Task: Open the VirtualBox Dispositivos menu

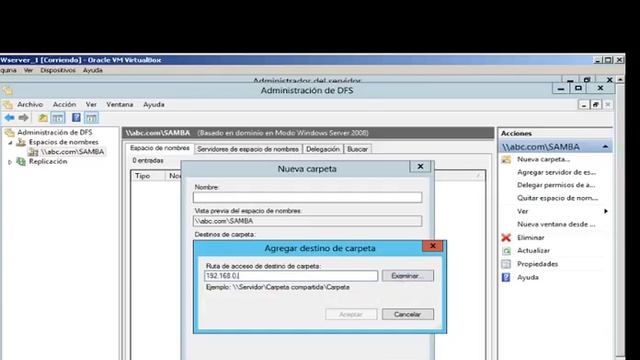Action: pyautogui.click(x=58, y=70)
